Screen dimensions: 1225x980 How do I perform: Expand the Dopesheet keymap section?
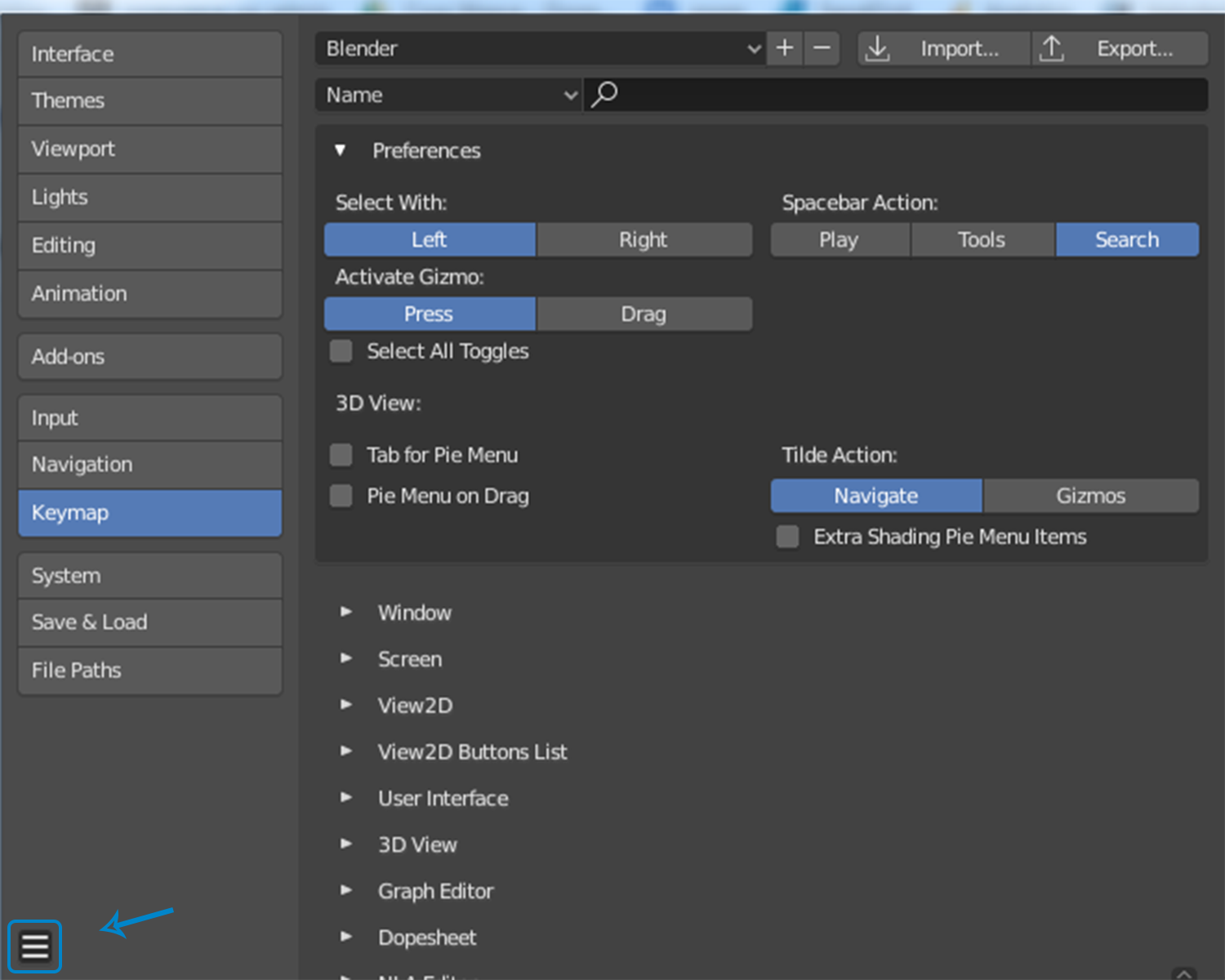346,937
